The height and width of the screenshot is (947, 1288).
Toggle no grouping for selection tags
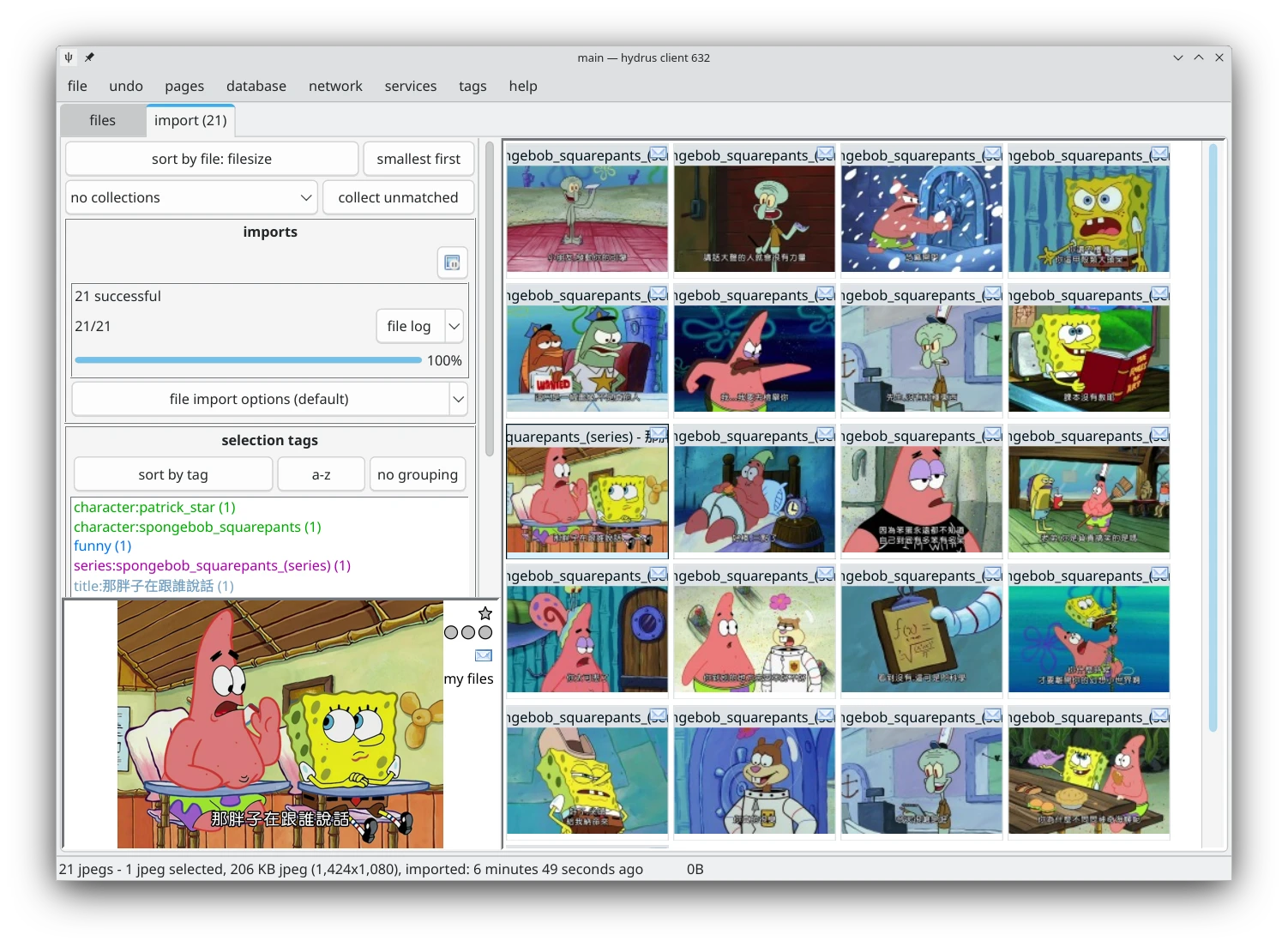(418, 473)
